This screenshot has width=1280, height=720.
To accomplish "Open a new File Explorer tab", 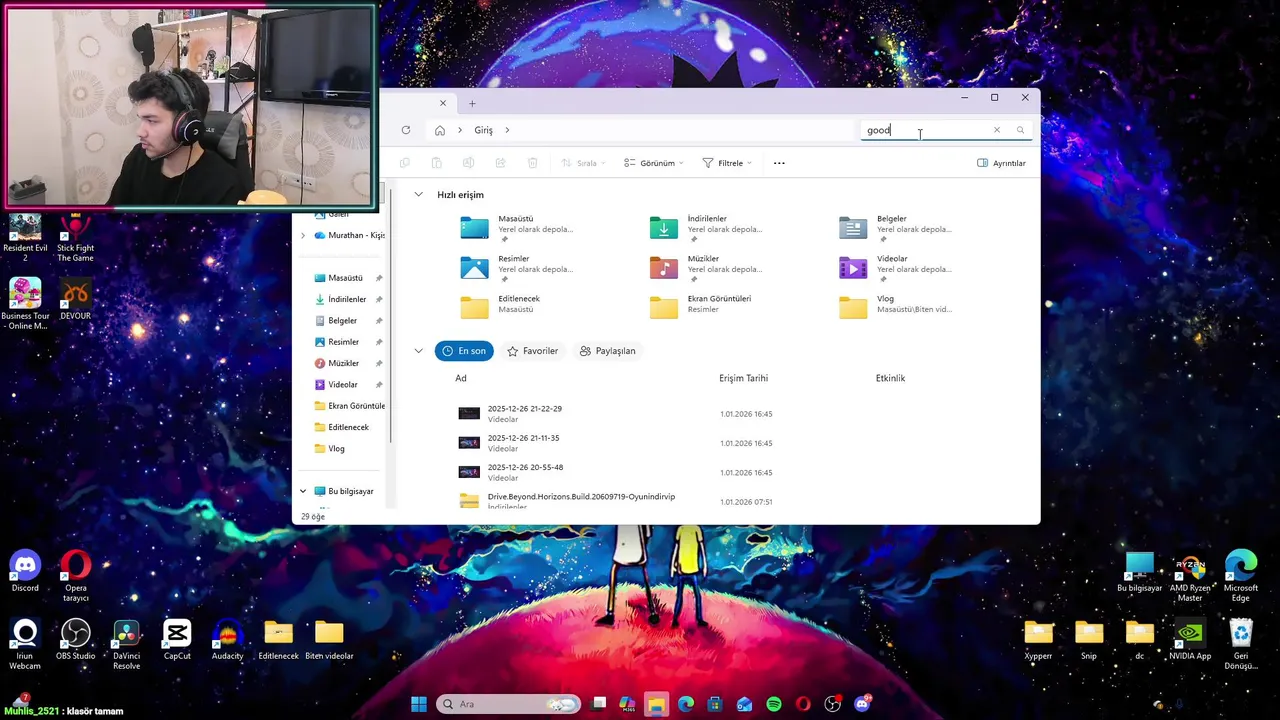I will pos(472,103).
